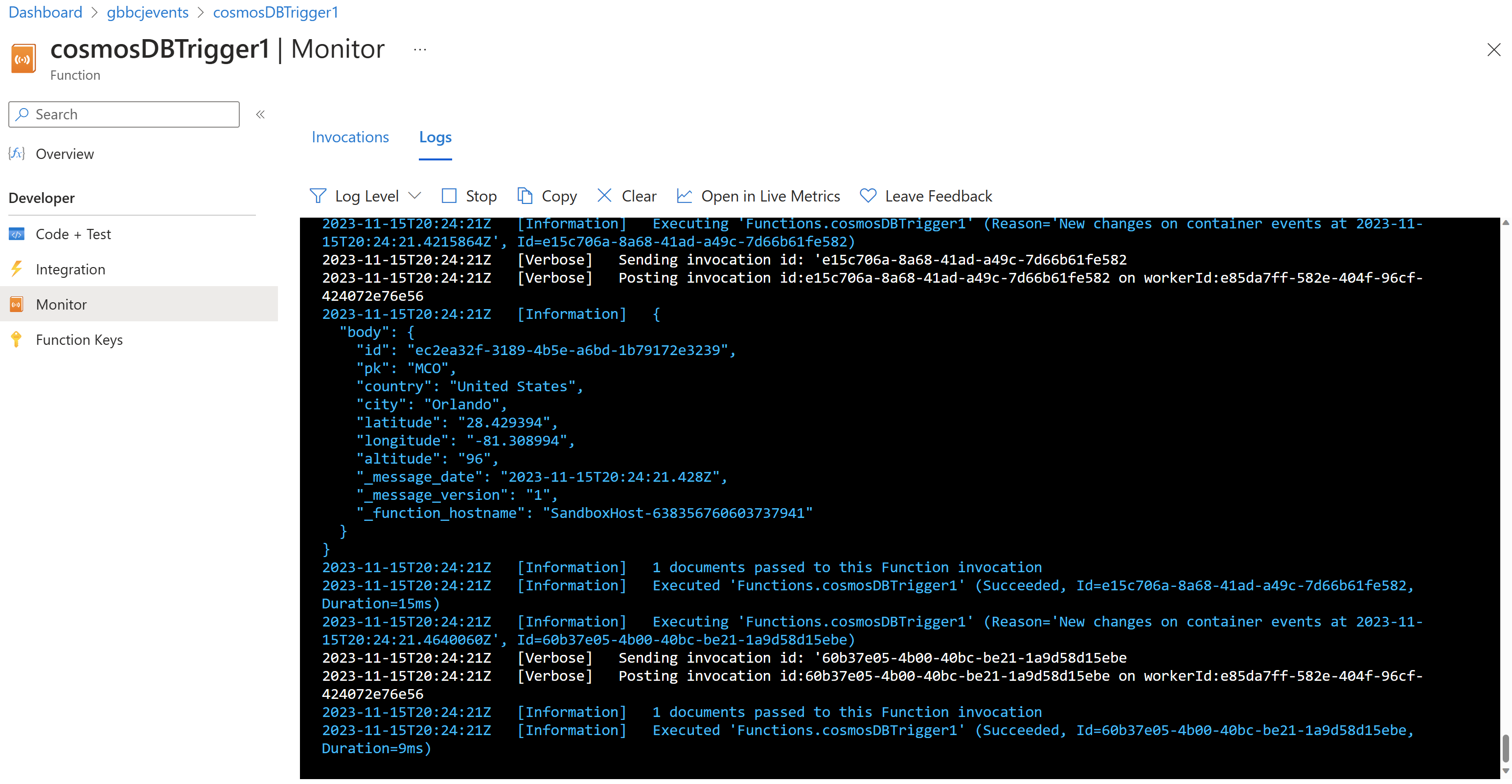Click the Log Level filter funnel icon
Viewport: 1512px width, 784px height.
click(318, 196)
